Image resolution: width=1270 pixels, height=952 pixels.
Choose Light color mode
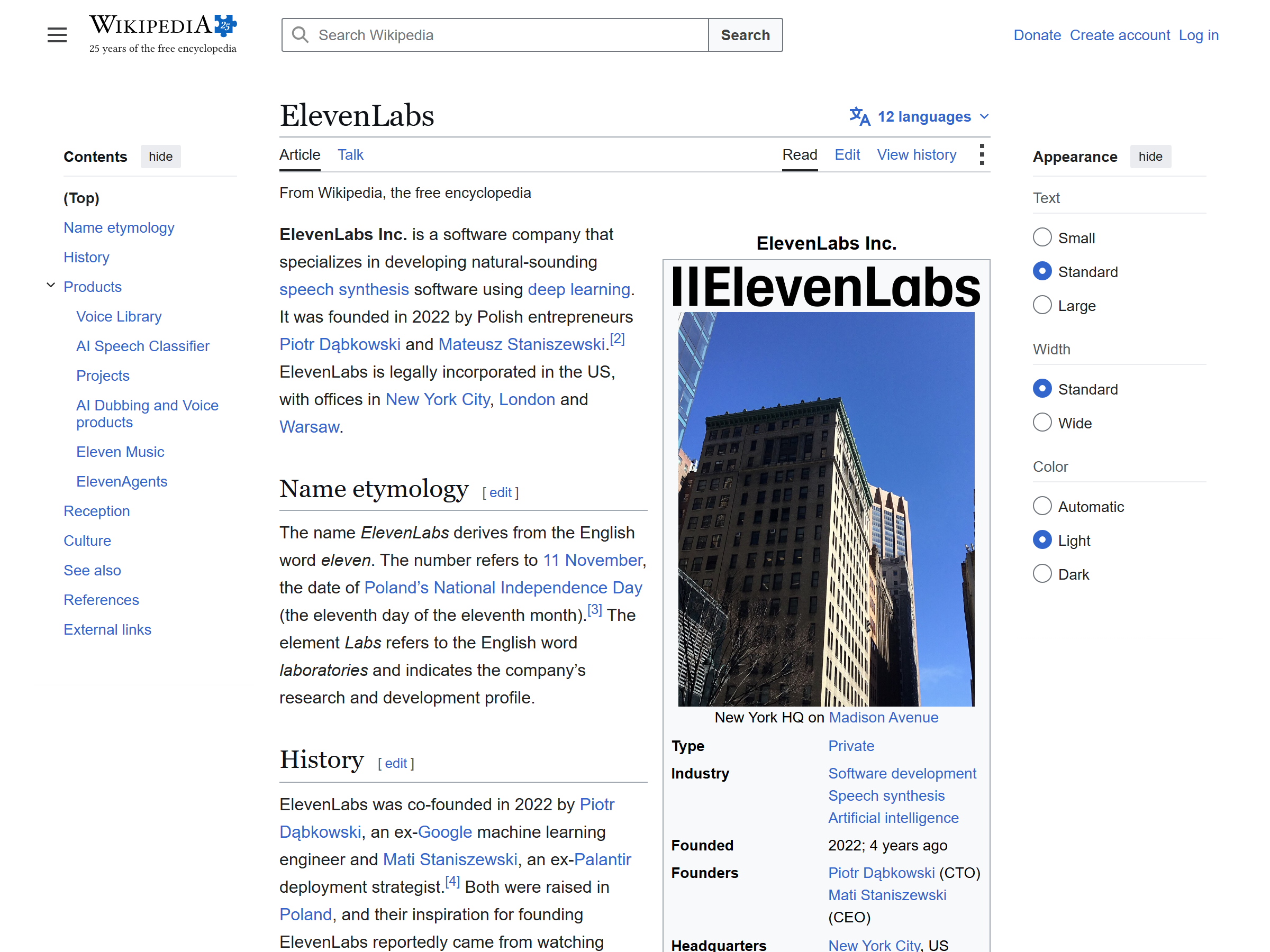tap(1042, 540)
